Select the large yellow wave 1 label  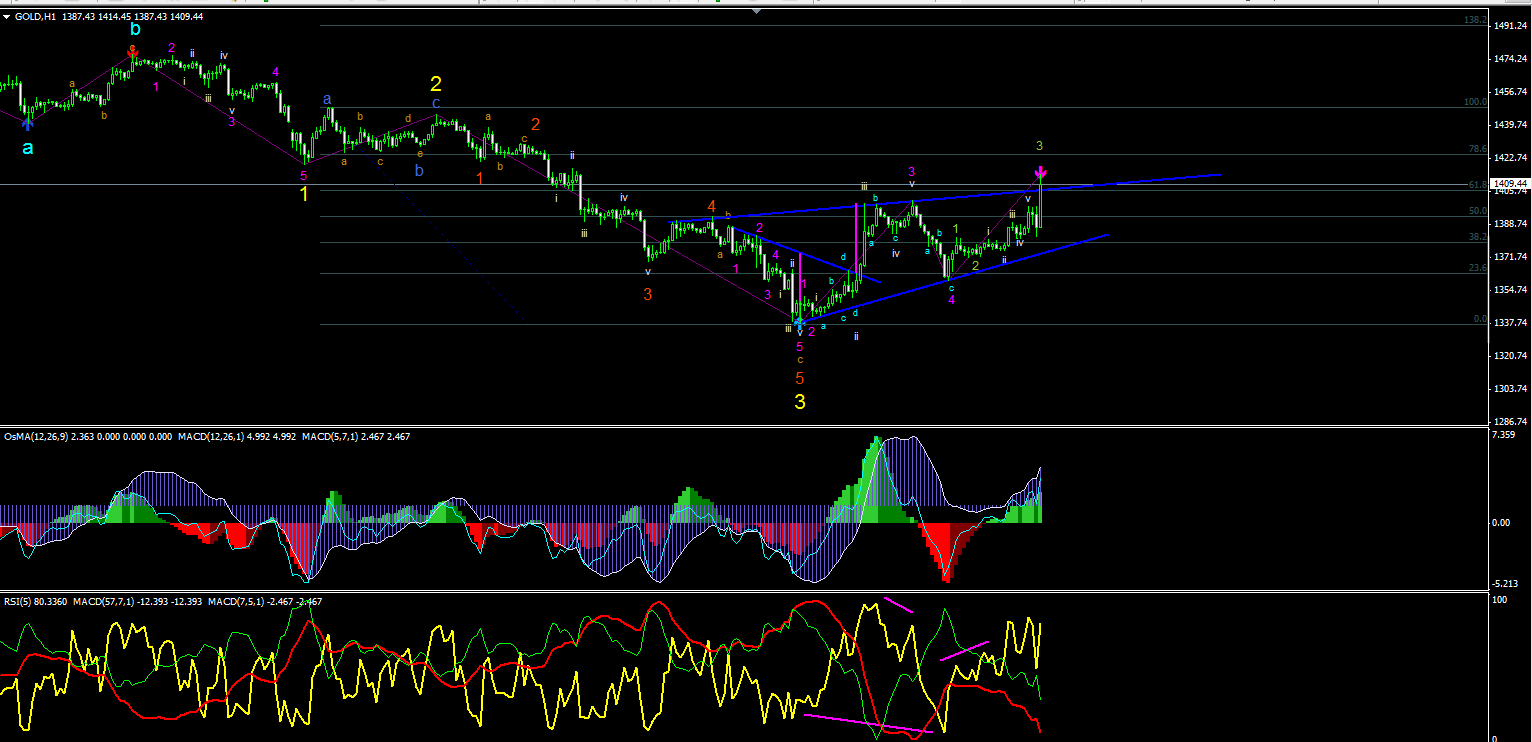click(304, 193)
